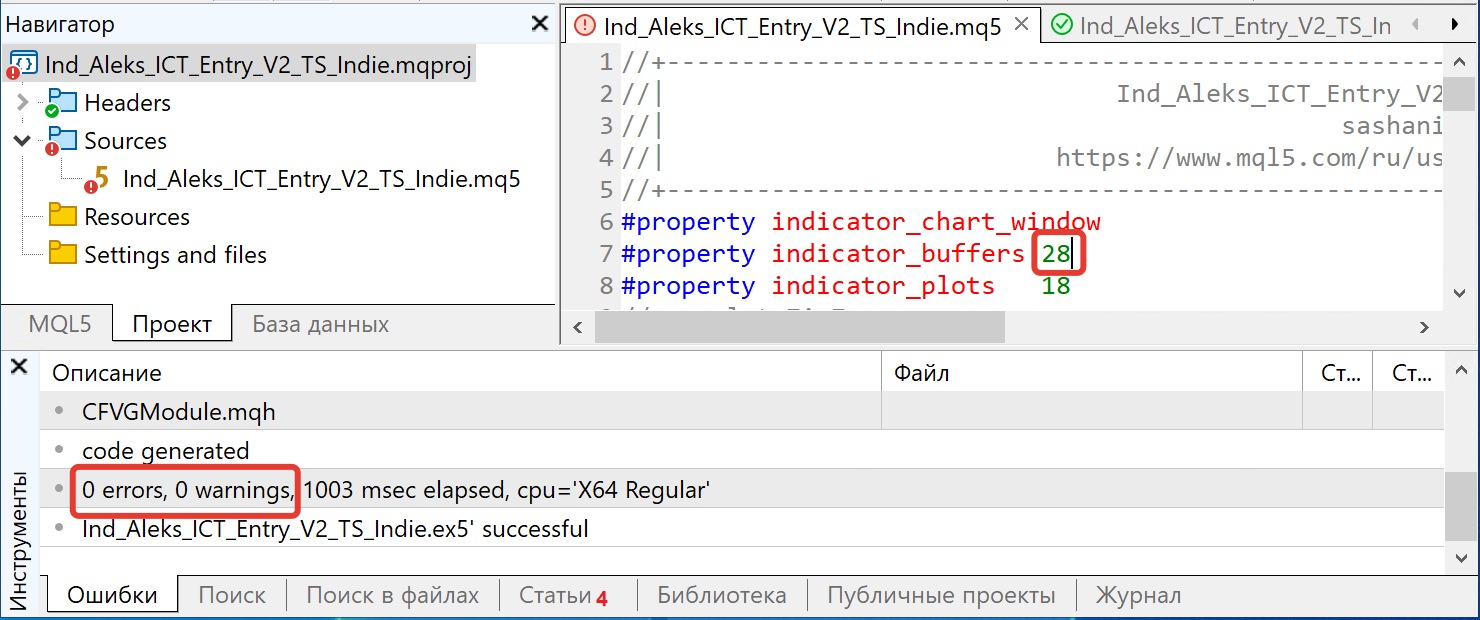Click the indicator_buffers value 28 in the code
Viewport: 1480px width, 620px height.
point(1055,254)
